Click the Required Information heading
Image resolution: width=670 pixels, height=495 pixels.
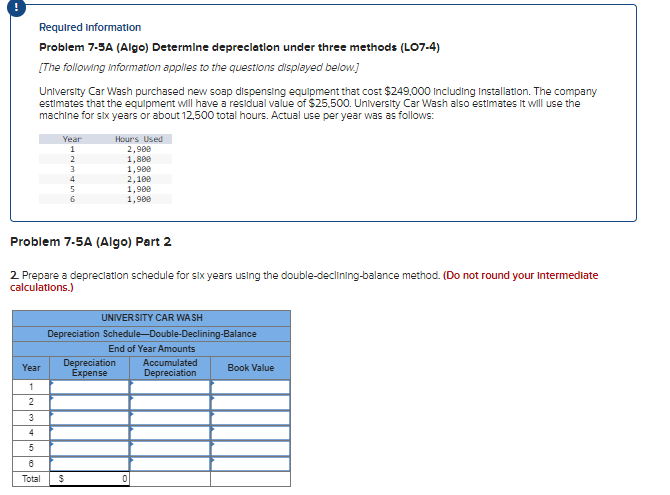[90, 27]
